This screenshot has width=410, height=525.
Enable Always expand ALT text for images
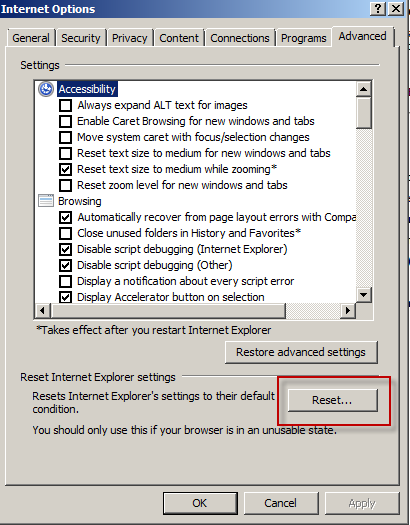point(65,105)
